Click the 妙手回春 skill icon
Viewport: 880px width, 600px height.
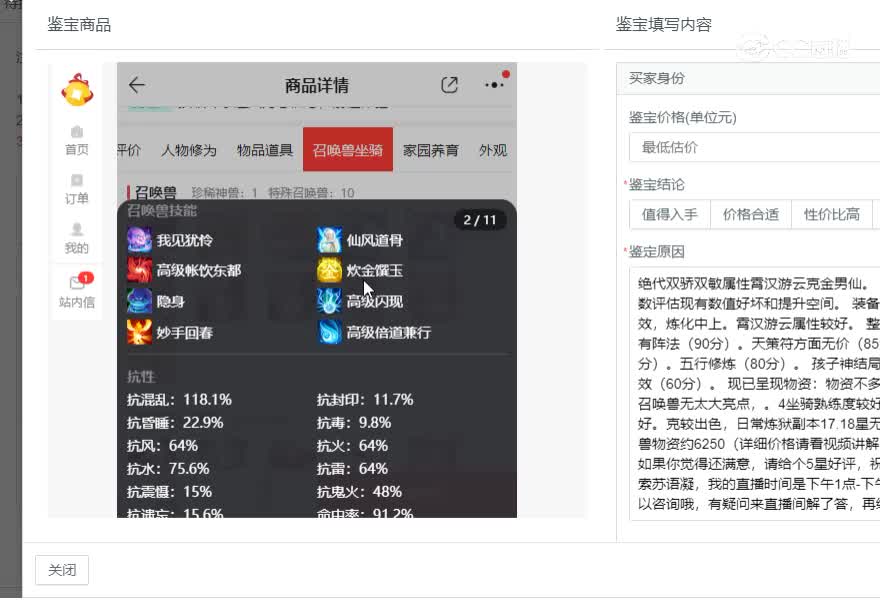139,332
